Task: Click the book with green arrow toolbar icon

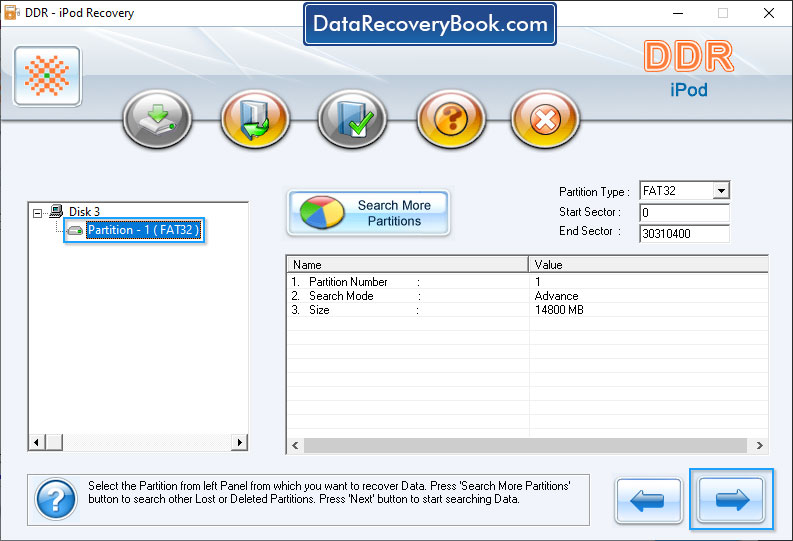Action: click(x=255, y=119)
